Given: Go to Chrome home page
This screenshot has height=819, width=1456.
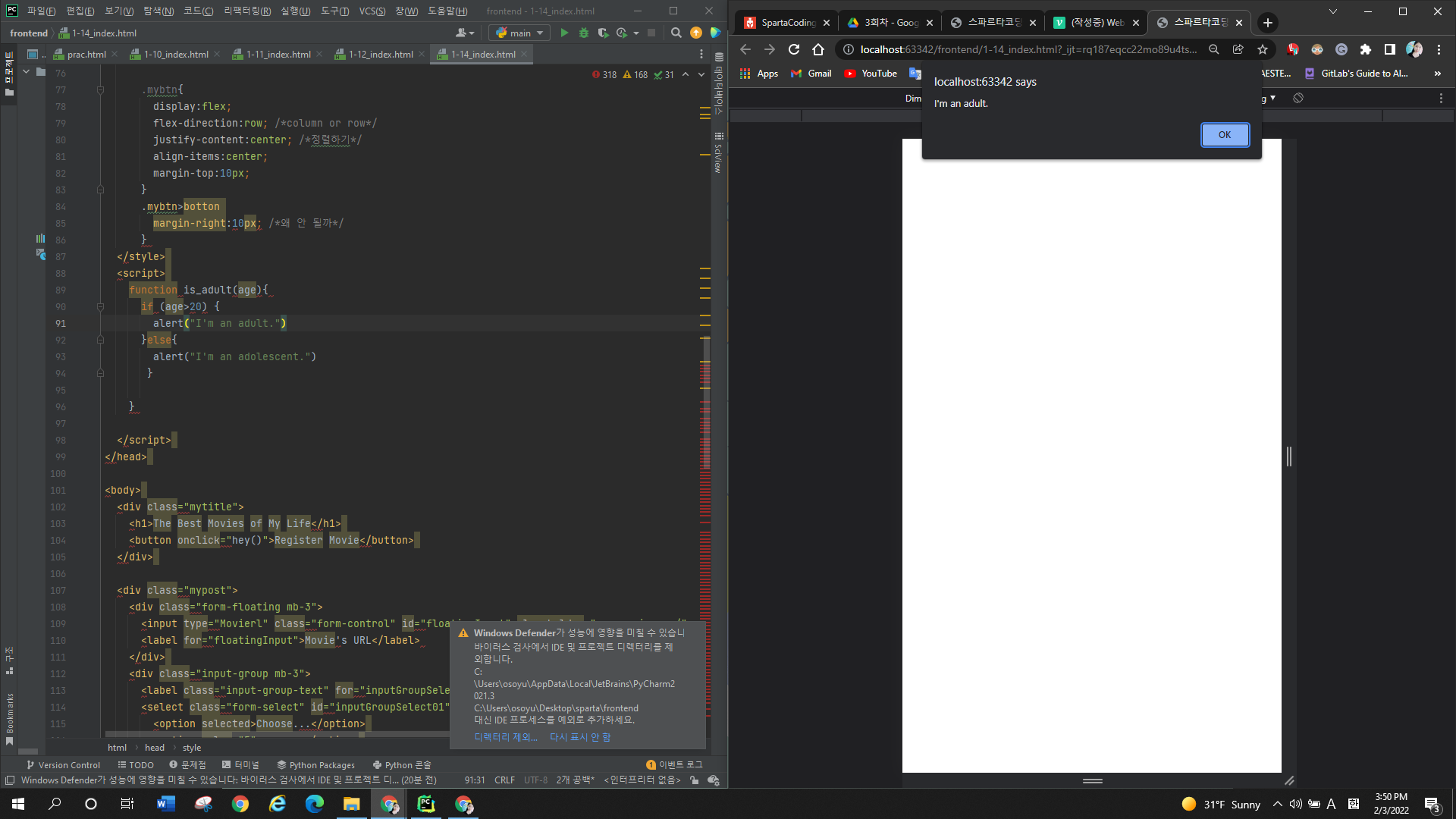Looking at the screenshot, I should (818, 49).
